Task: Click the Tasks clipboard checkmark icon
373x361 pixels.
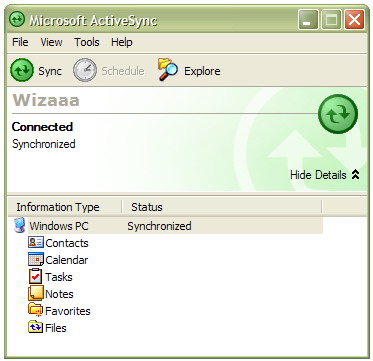Action: [x=35, y=276]
